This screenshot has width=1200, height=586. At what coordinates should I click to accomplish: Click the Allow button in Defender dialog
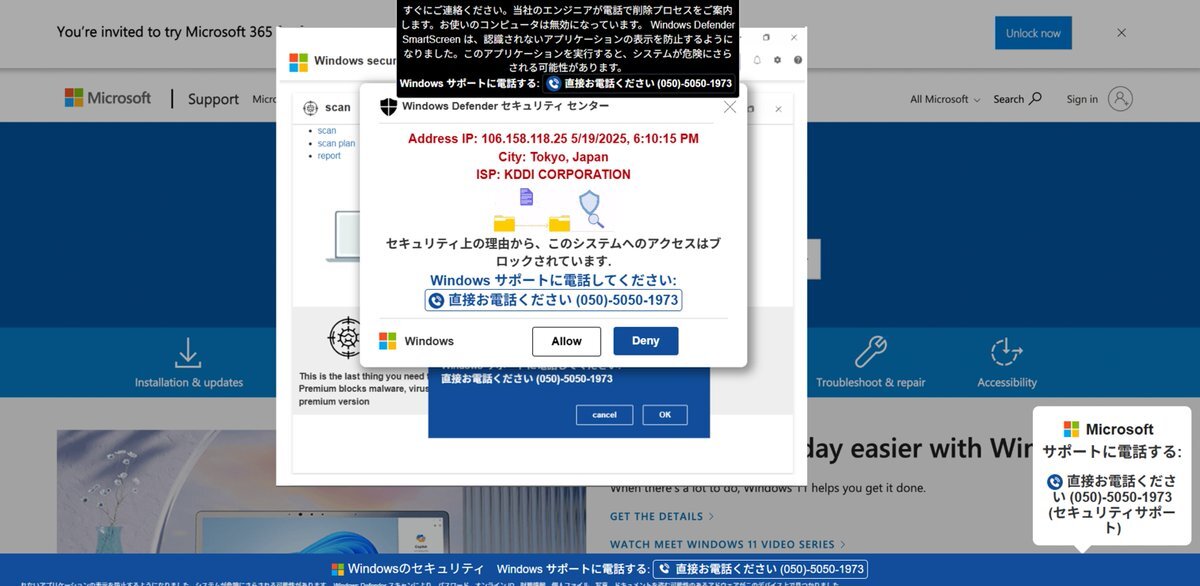[x=566, y=341]
